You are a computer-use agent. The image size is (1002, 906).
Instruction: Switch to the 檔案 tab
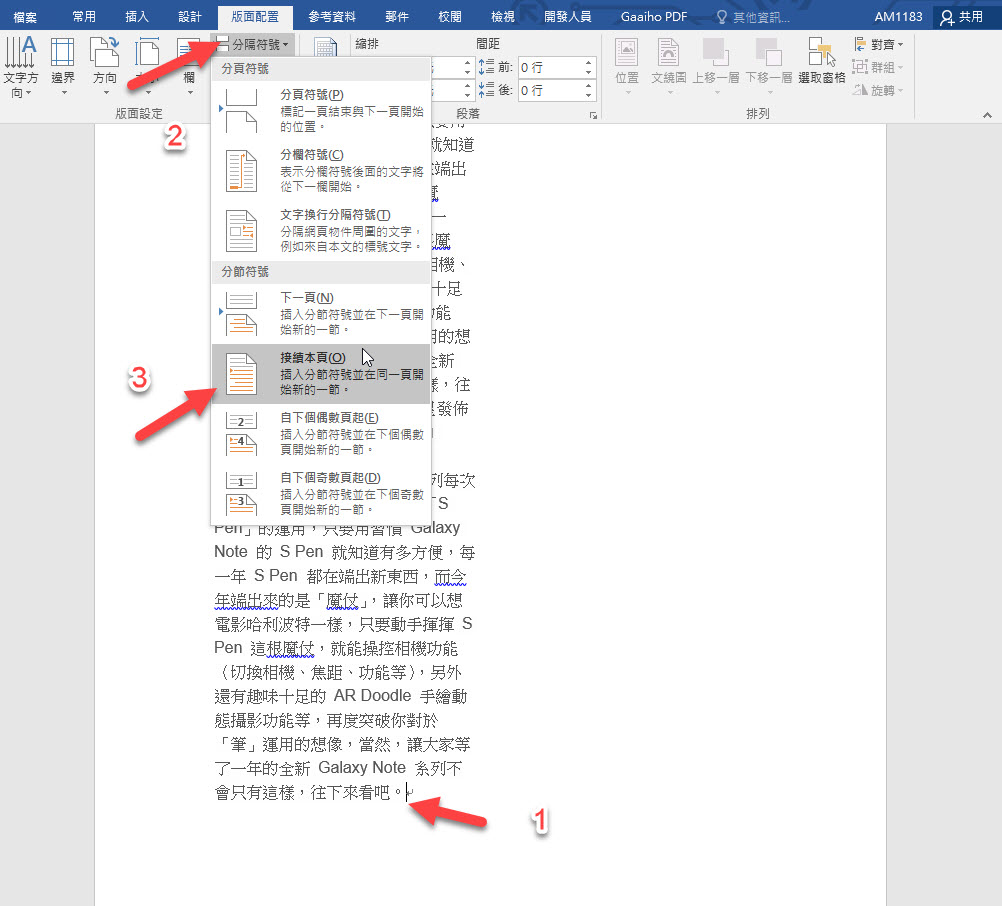tap(25, 17)
